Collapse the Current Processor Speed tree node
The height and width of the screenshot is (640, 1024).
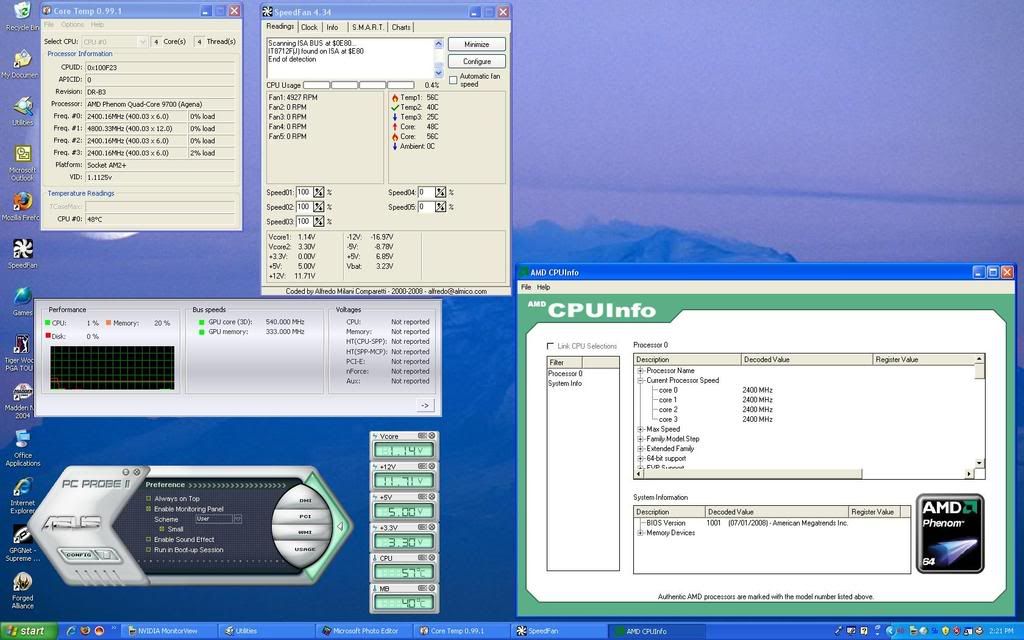tap(640, 380)
